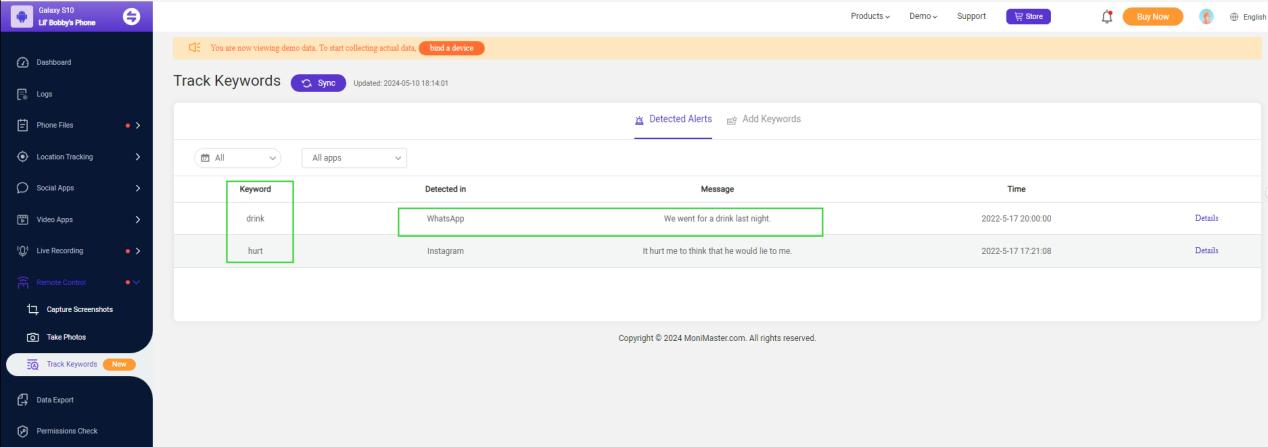1268x447 pixels.
Task: Expand the Live Recording chevron
Action: [137, 250]
